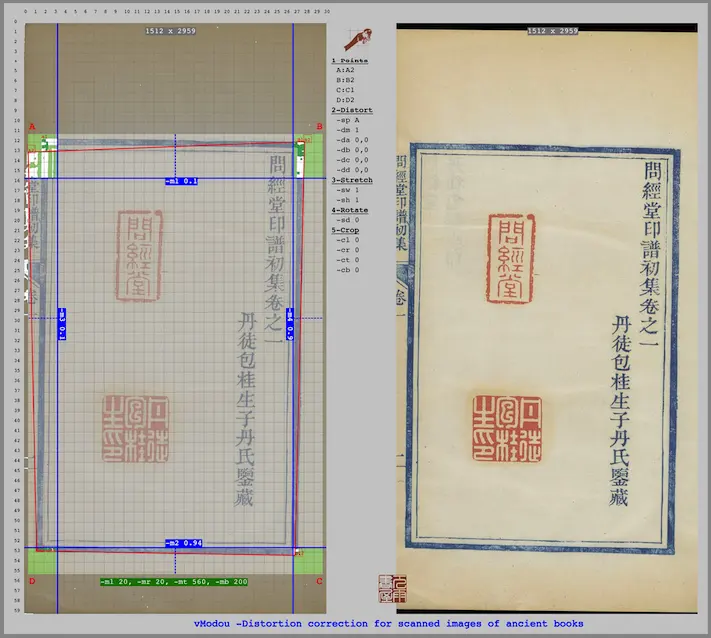Click the -sp A distort parameter

click(348, 120)
